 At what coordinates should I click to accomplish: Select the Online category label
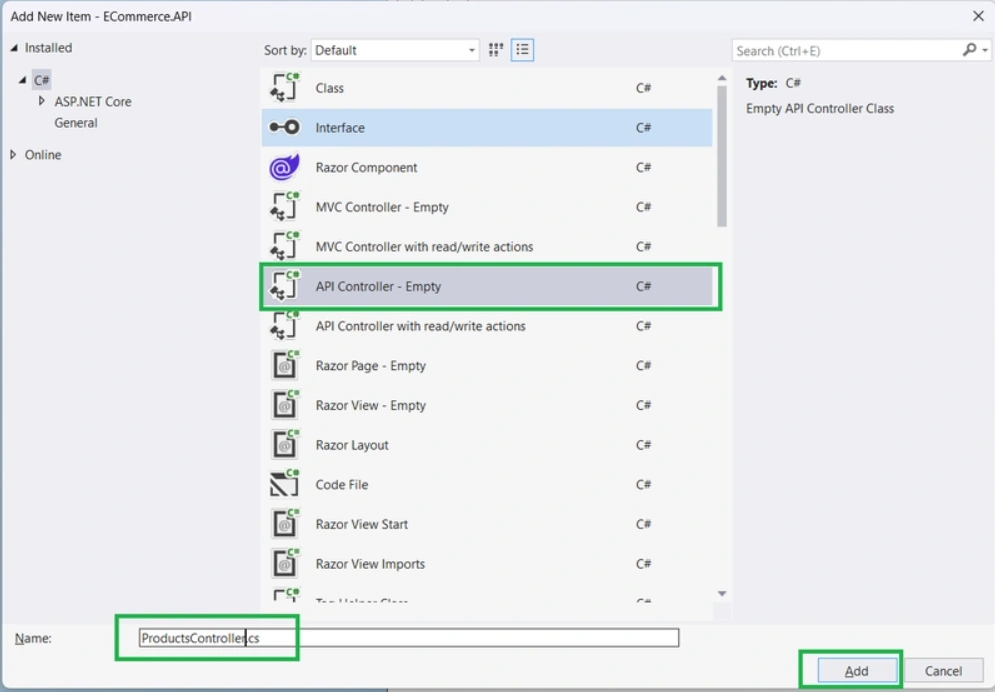click(x=43, y=155)
